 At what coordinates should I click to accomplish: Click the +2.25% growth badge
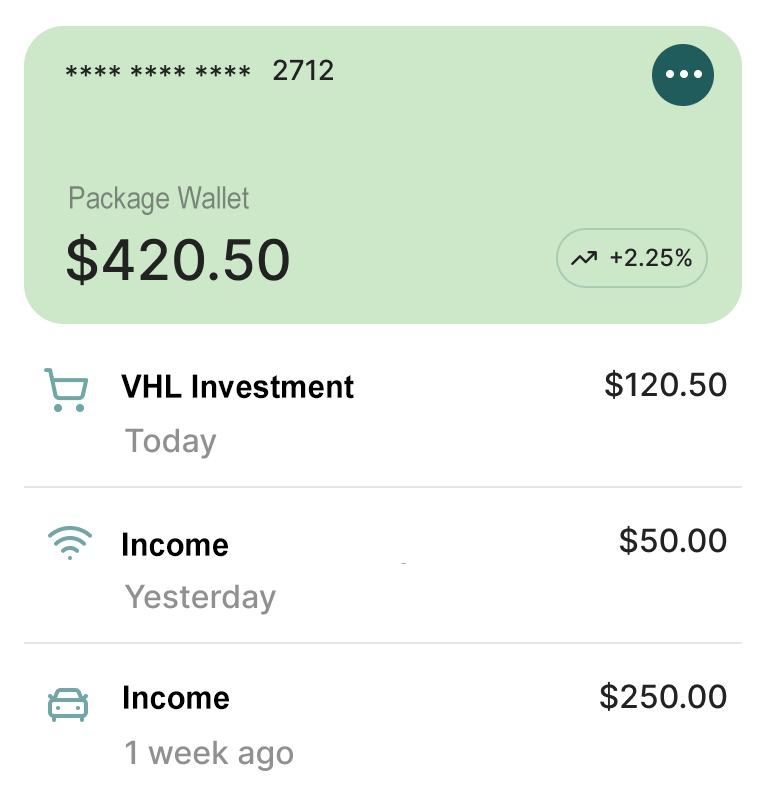point(632,258)
